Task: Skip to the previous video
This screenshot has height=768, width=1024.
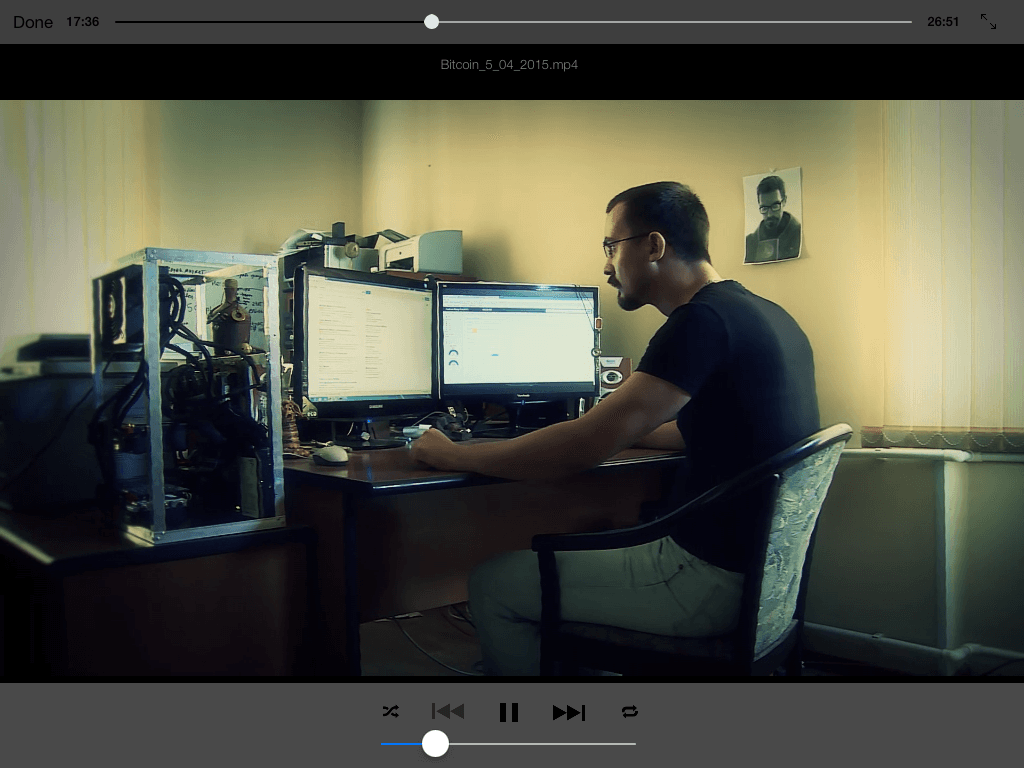Action: pyautogui.click(x=448, y=712)
